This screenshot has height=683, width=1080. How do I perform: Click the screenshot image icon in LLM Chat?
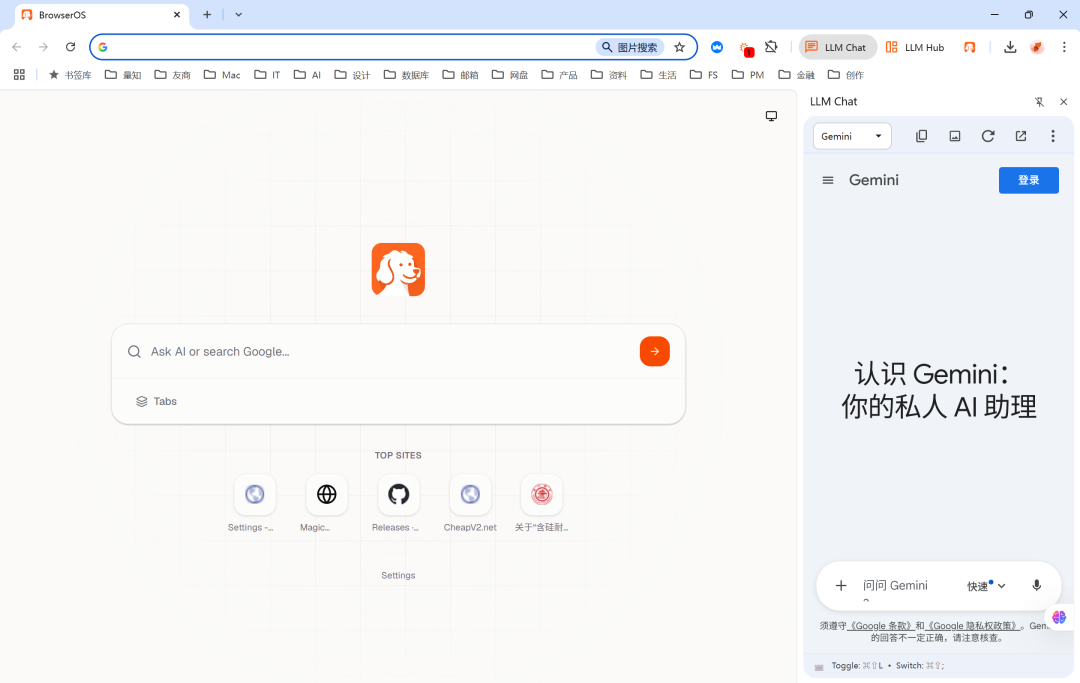pos(955,136)
